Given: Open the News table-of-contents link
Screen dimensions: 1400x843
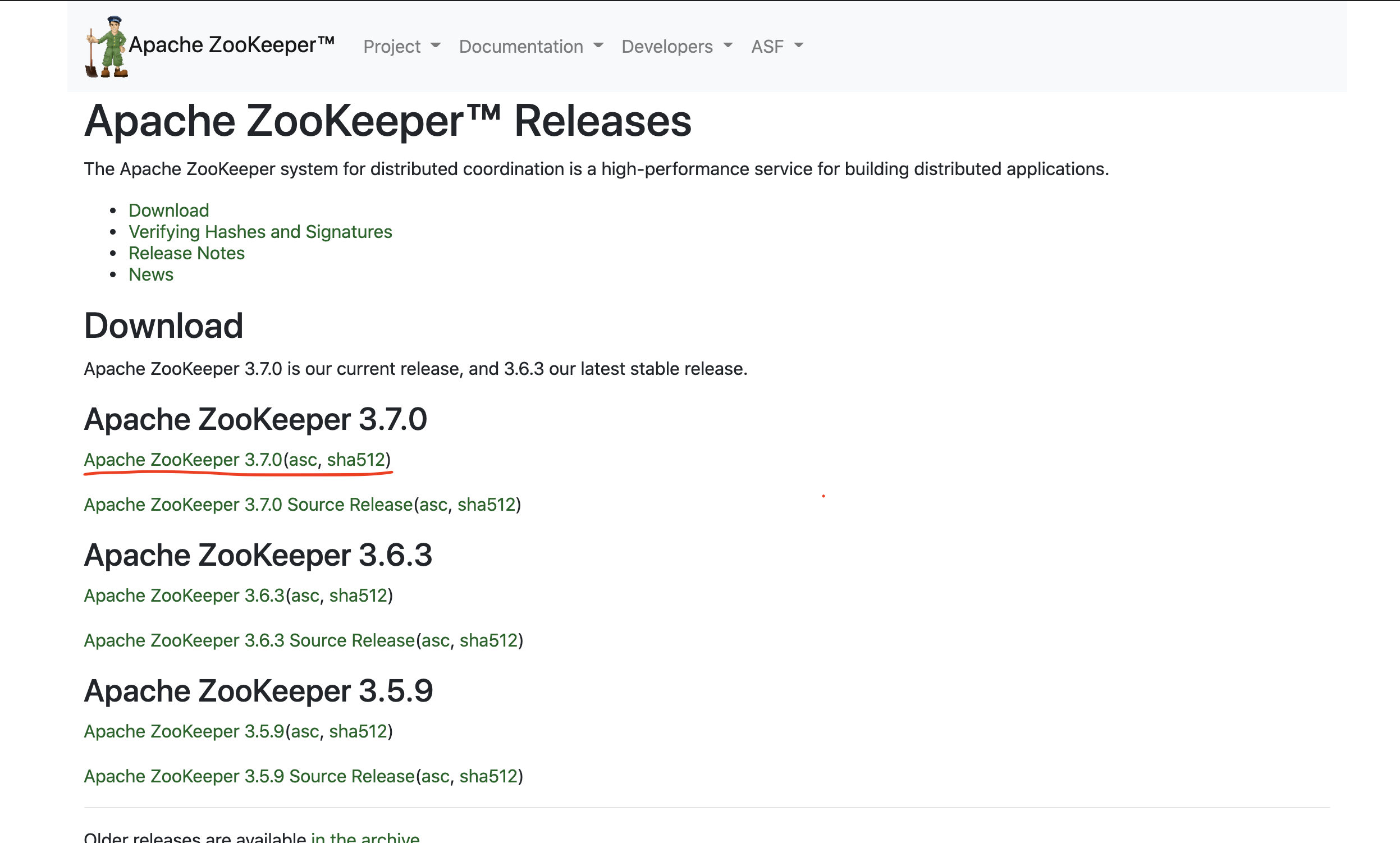Looking at the screenshot, I should 150,274.
